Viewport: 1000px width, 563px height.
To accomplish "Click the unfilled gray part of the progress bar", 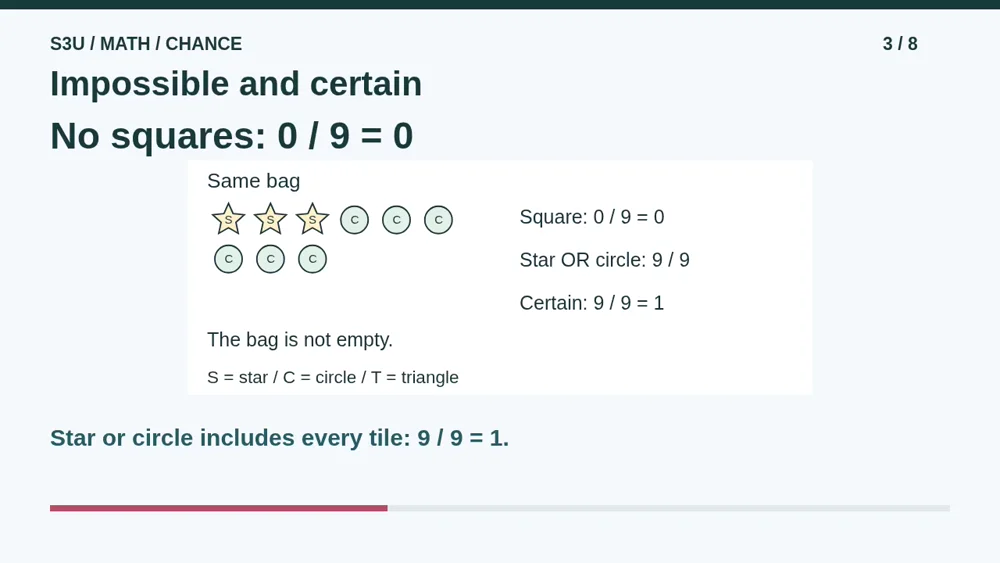I will coord(669,508).
